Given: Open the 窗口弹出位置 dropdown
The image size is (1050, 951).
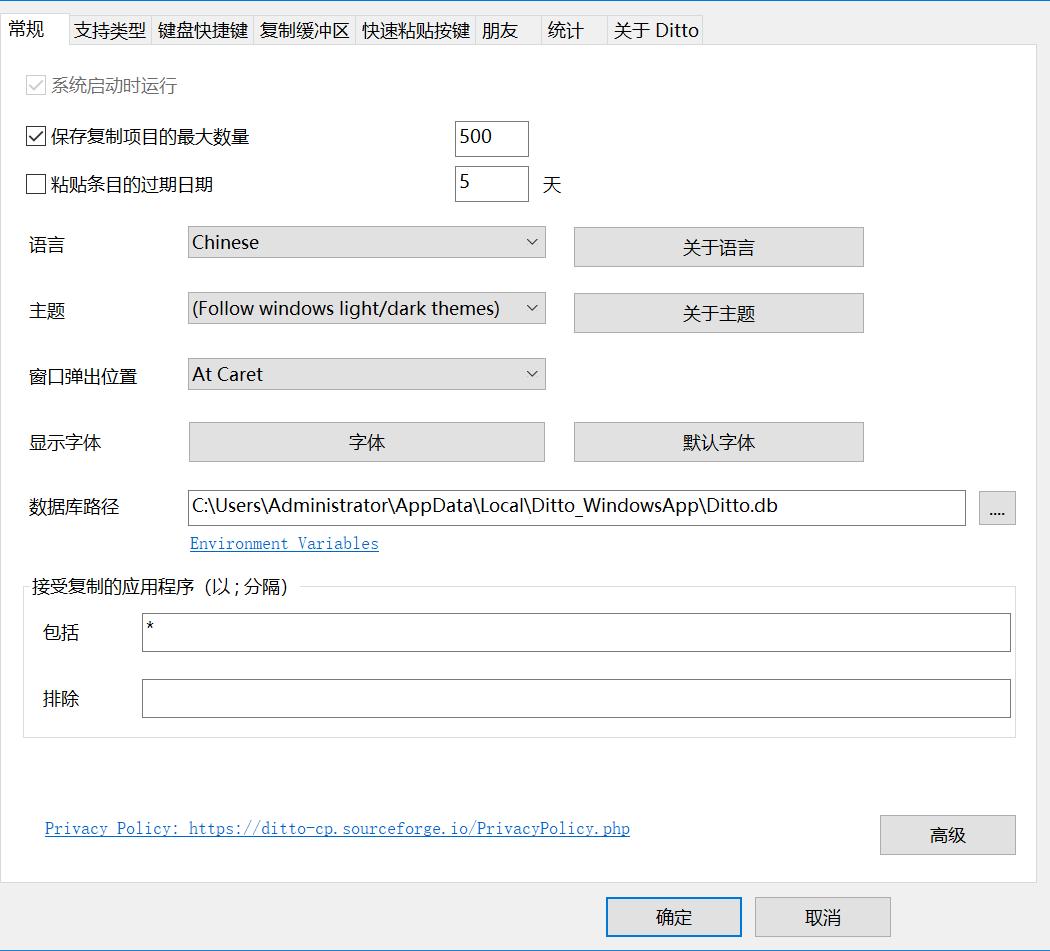Looking at the screenshot, I should [366, 373].
